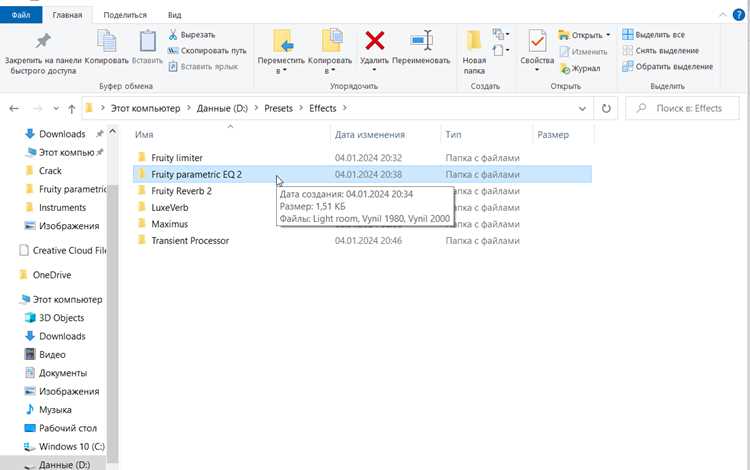Pin folder to Quick access panel

(x=43, y=53)
